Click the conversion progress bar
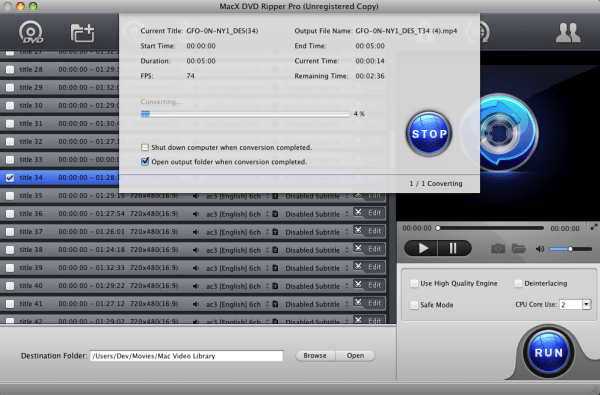 tap(245, 114)
